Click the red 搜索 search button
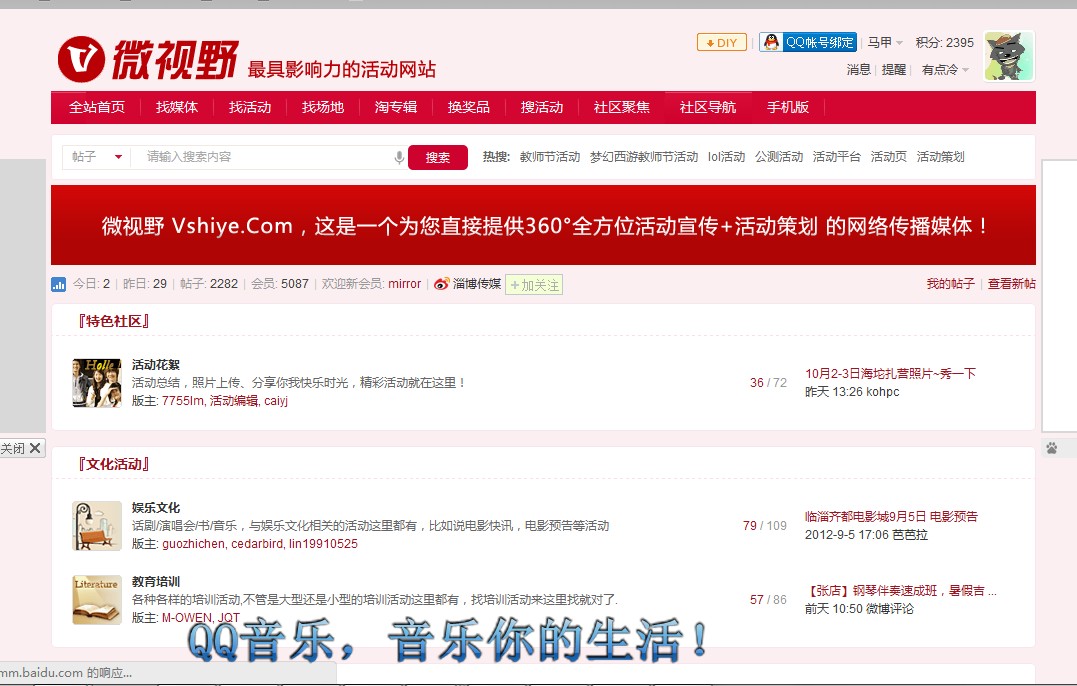The width and height of the screenshot is (1077, 686). pos(438,157)
